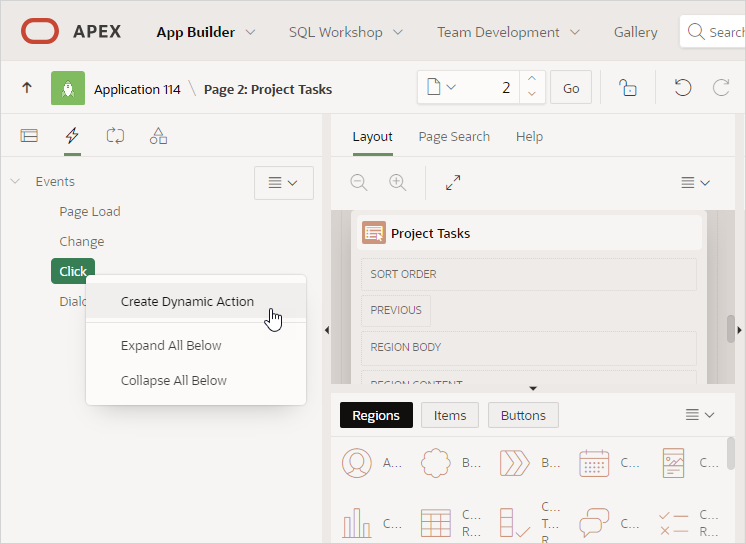Open the Team Development dropdown chevron

(x=575, y=32)
